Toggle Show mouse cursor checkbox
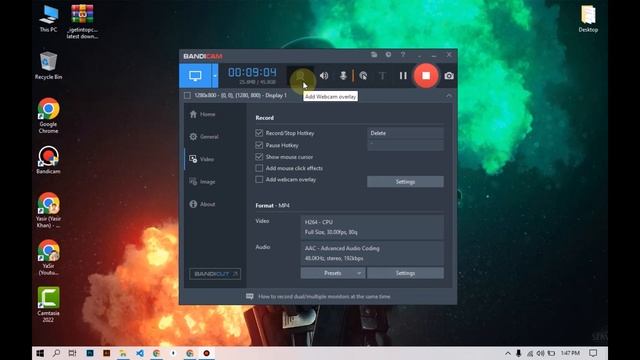The height and width of the screenshot is (360, 640). 259,157
